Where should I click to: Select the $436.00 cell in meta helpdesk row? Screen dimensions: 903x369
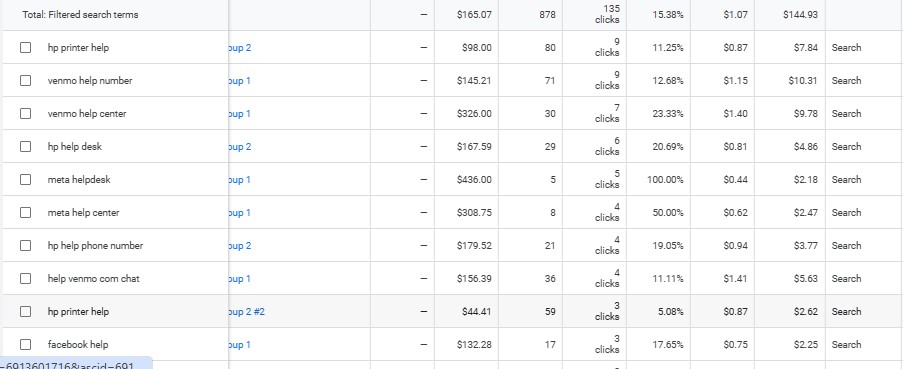pyautogui.click(x=474, y=180)
